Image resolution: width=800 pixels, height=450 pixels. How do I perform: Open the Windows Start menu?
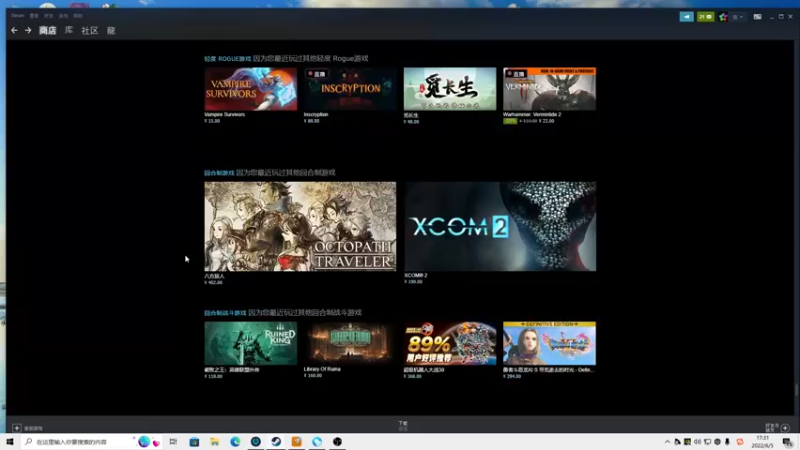pos(10,441)
